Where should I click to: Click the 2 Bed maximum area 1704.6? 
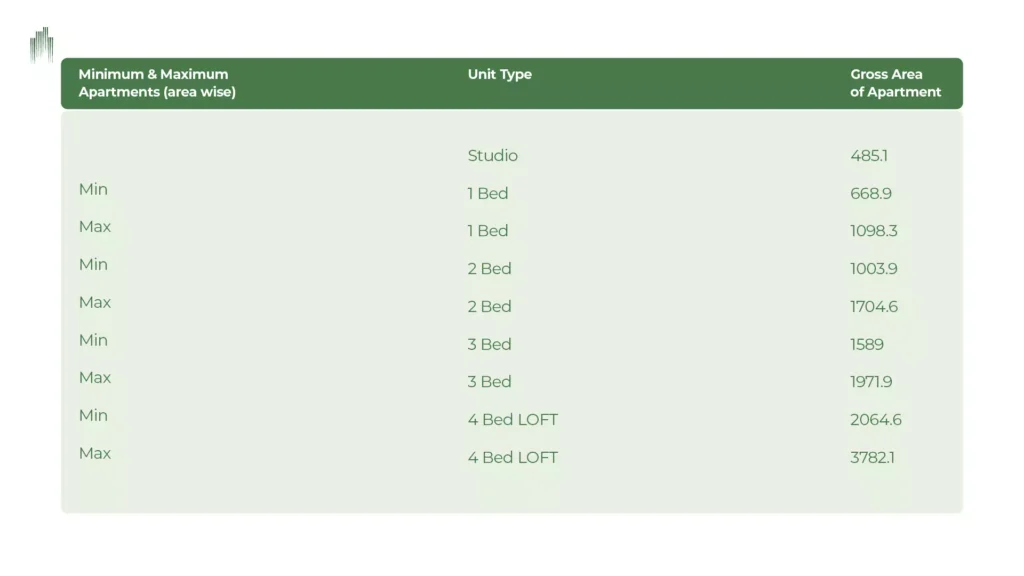(874, 306)
